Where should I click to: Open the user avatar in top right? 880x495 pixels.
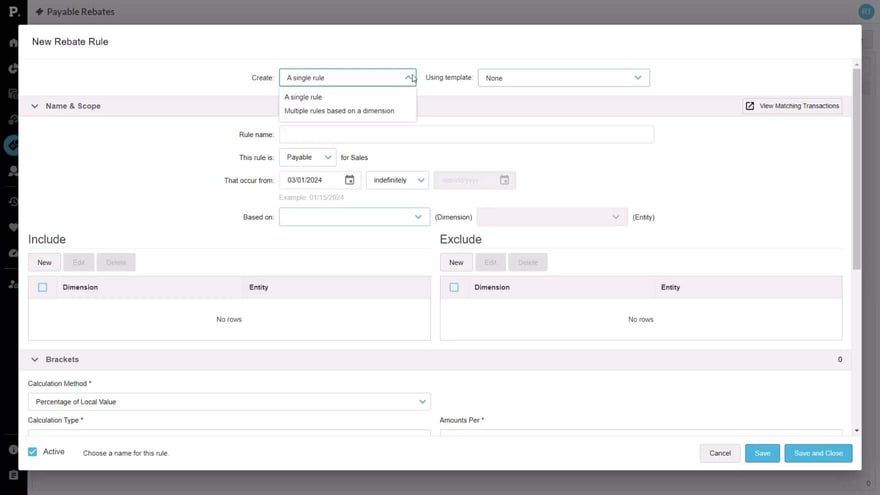(x=866, y=11)
